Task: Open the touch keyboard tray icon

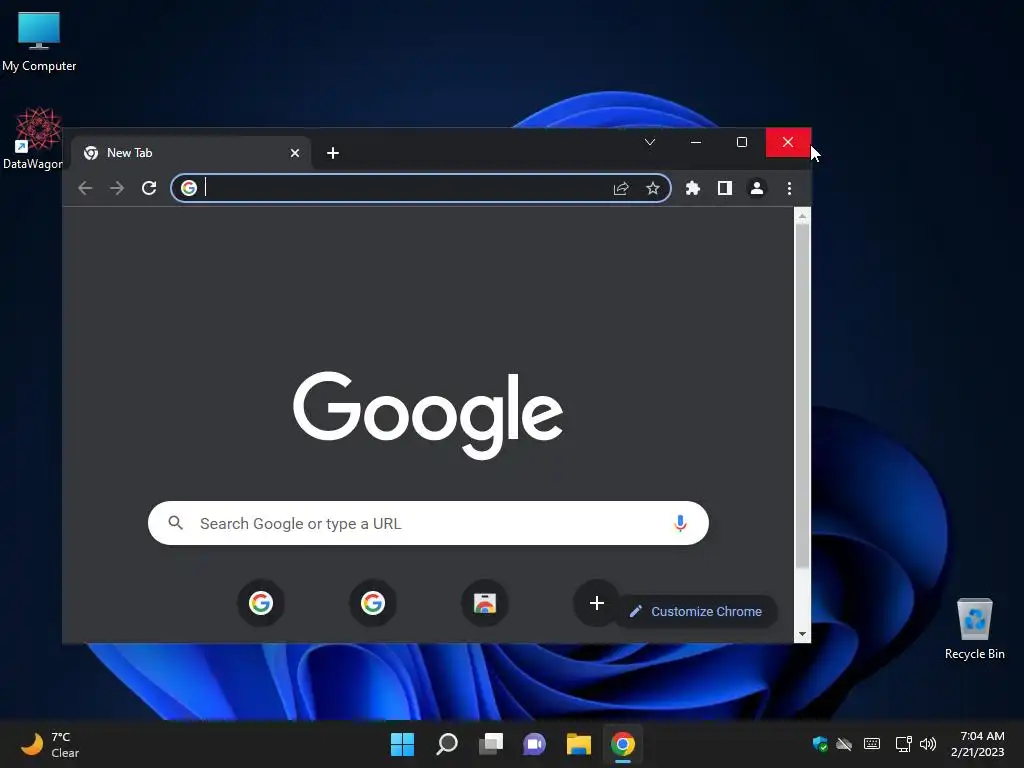Action: pyautogui.click(x=872, y=744)
